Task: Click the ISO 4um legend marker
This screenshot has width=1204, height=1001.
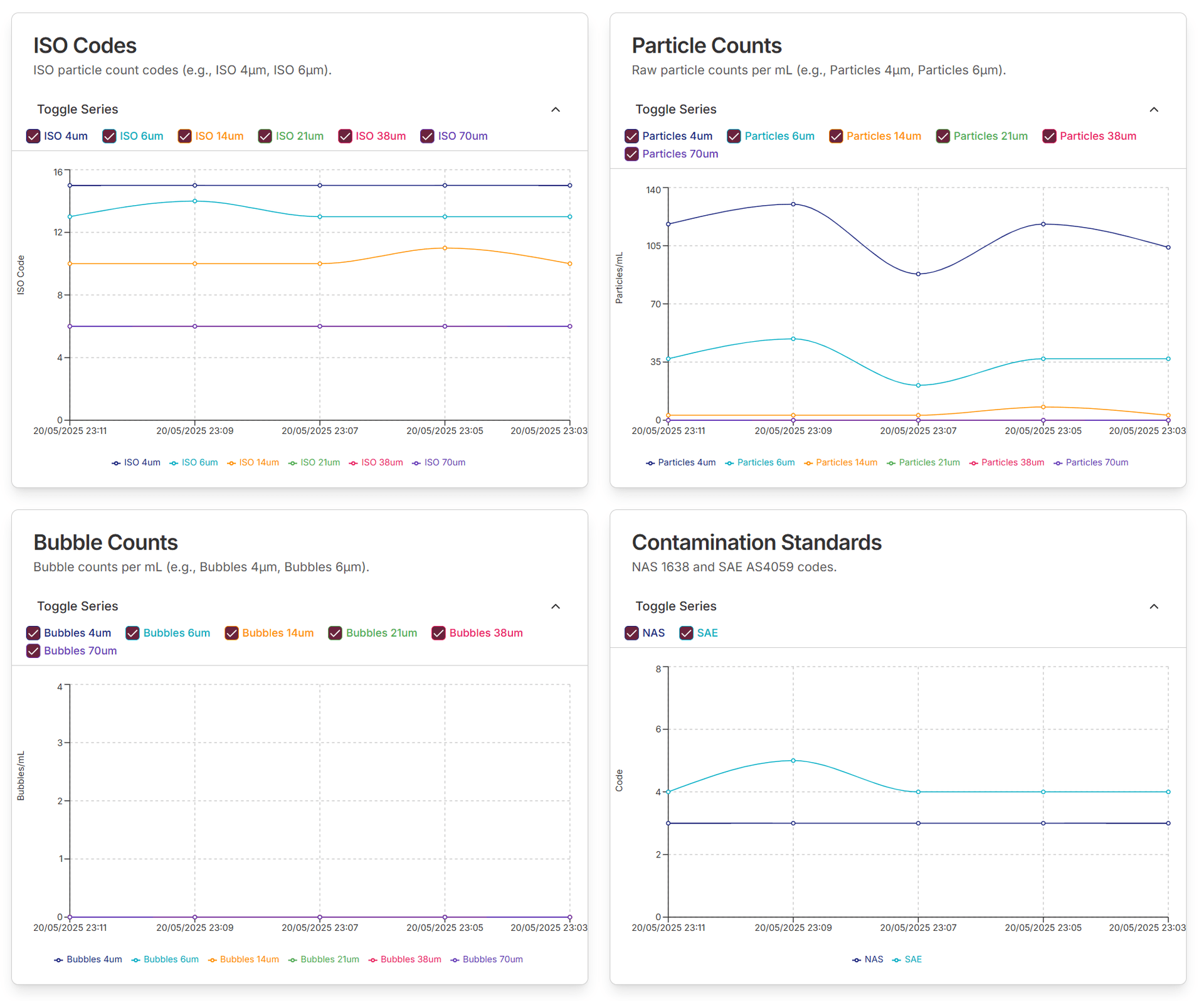Action: (116, 462)
